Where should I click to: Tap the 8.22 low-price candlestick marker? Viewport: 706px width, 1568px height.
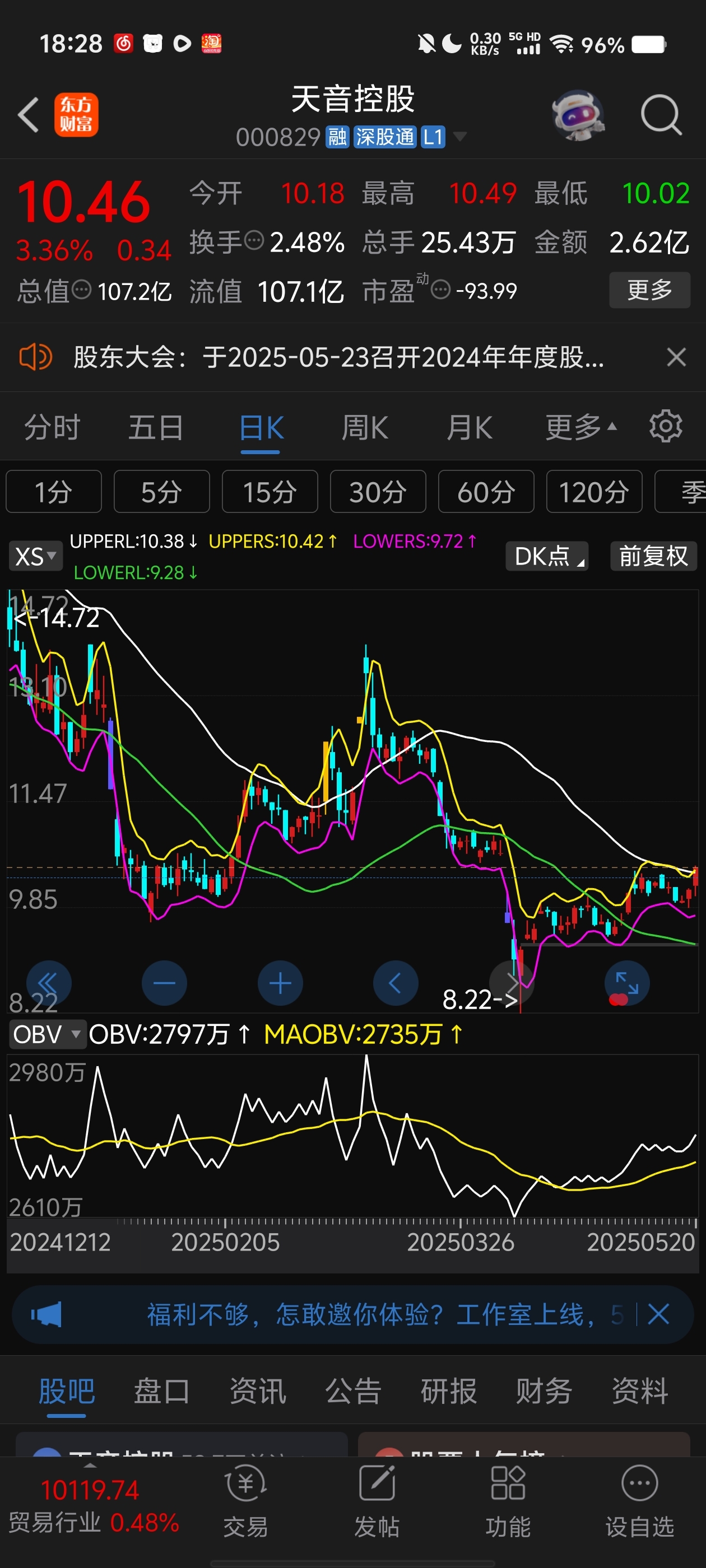pos(480,1000)
